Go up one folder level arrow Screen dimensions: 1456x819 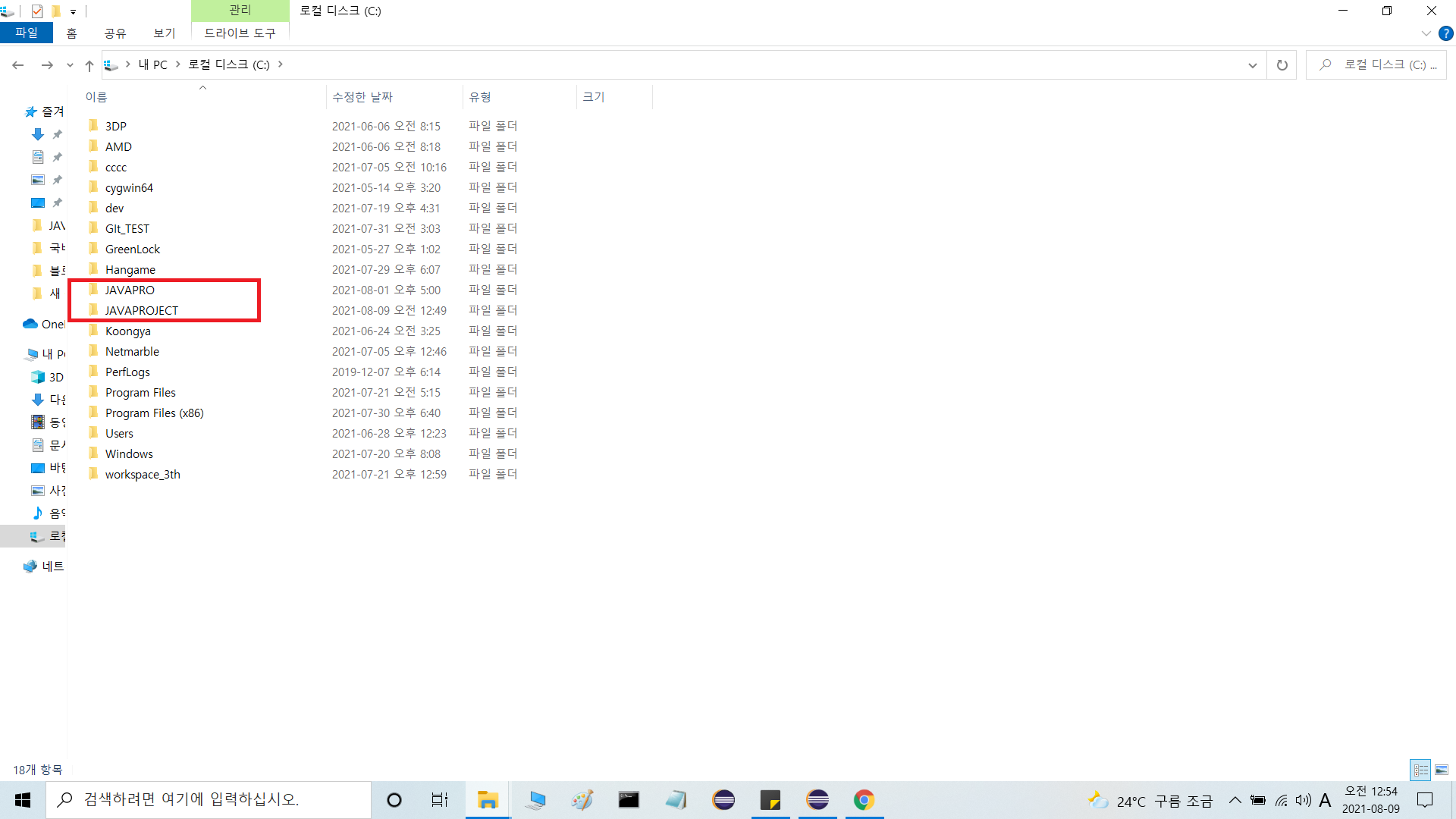[89, 65]
